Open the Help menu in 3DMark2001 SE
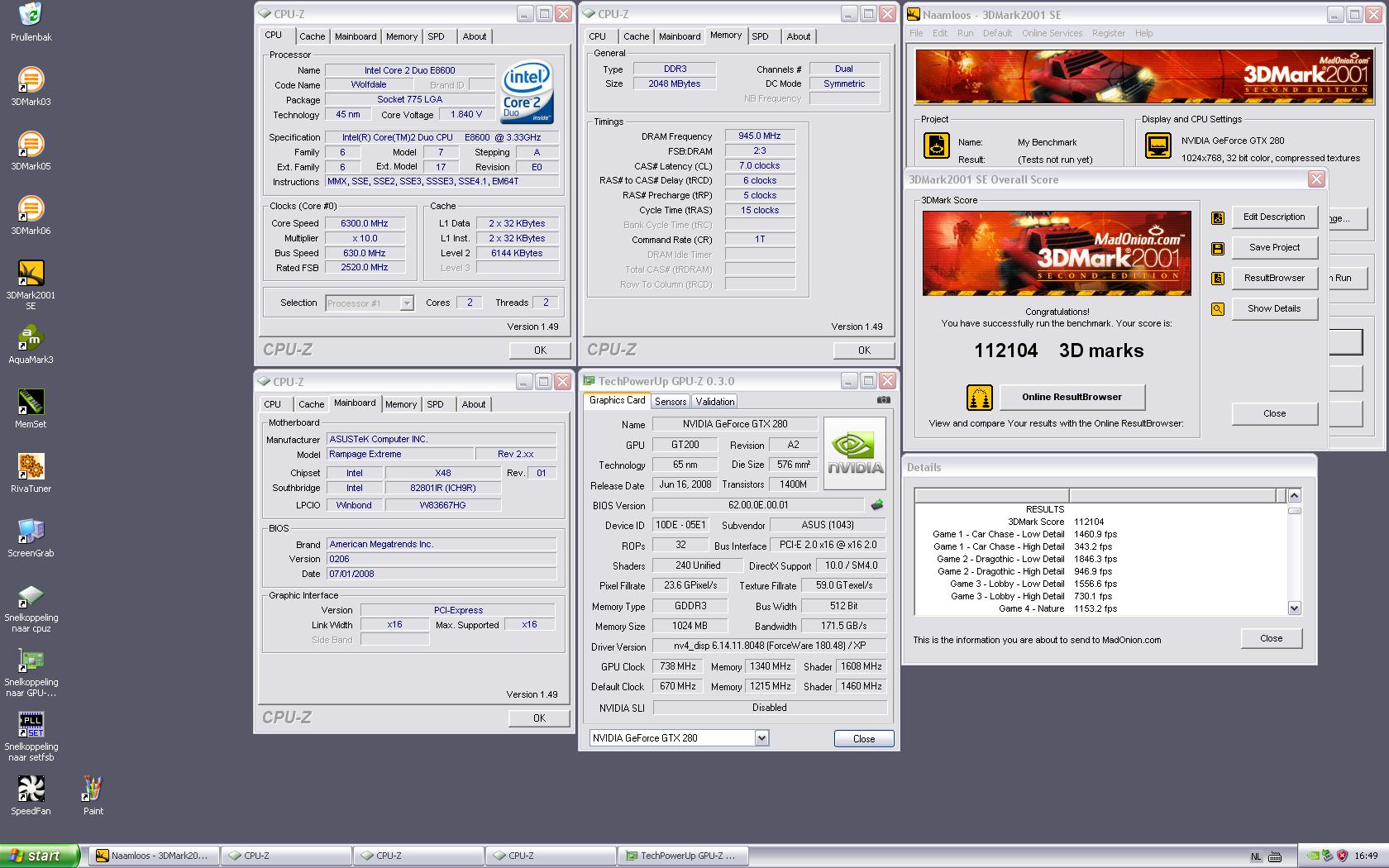Viewport: 1389px width, 868px height. point(1143,33)
